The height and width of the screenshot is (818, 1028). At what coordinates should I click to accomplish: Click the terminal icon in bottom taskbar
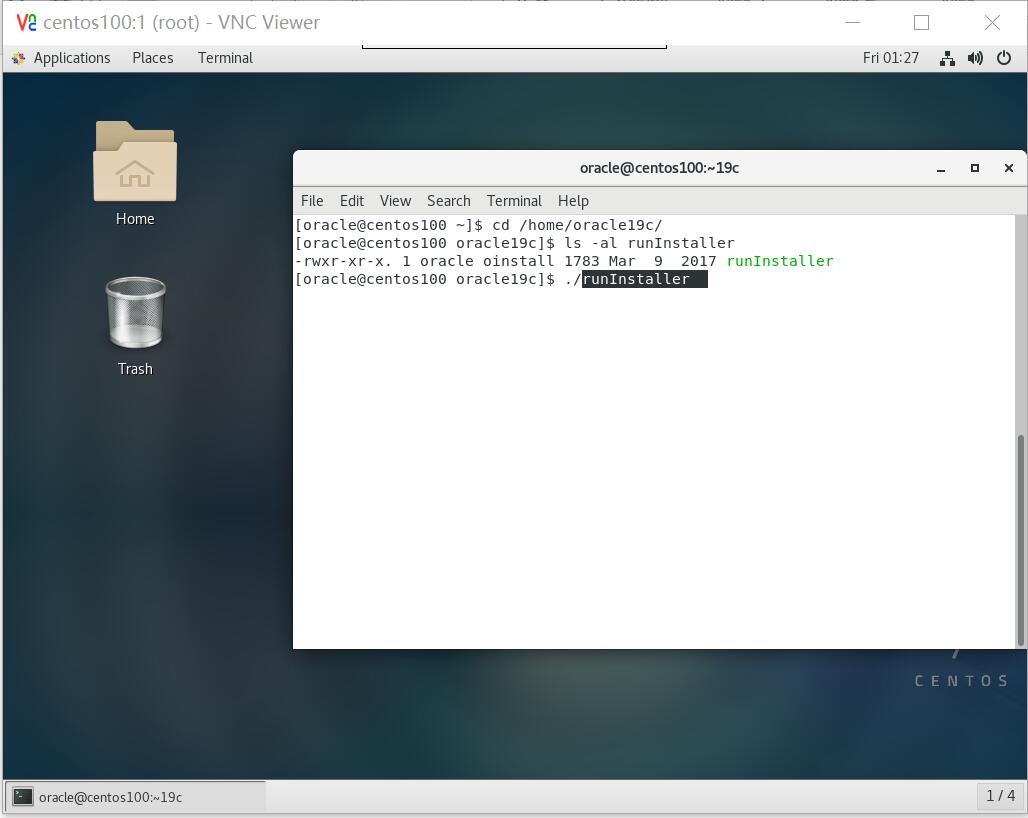pyautogui.click(x=23, y=796)
